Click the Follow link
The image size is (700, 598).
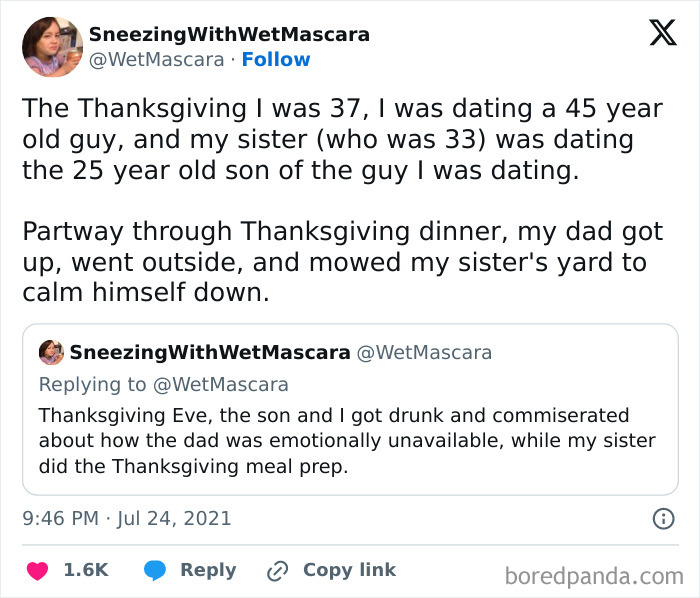(x=276, y=60)
